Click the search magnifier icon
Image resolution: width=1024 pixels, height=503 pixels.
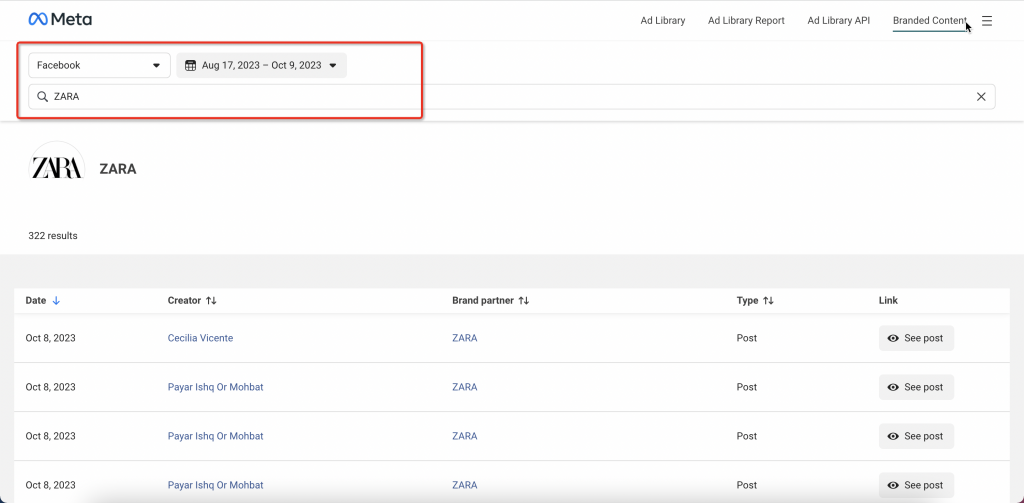pyautogui.click(x=43, y=97)
